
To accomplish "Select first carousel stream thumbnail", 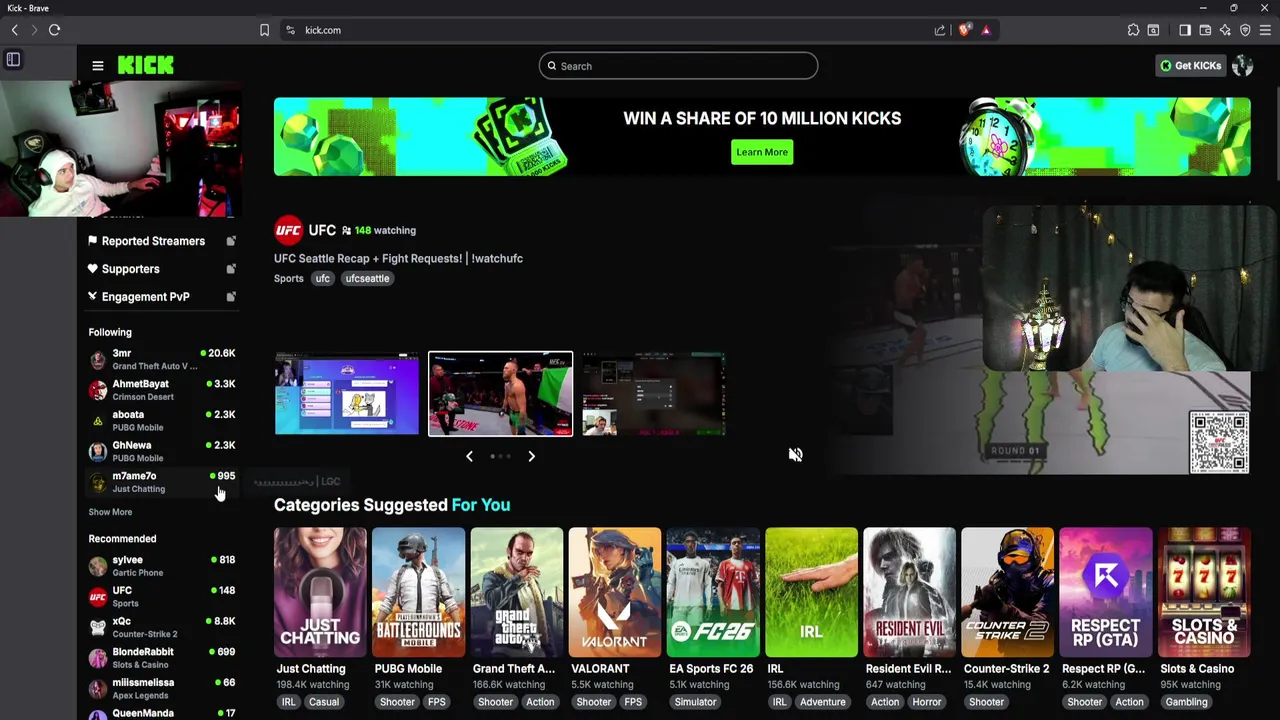I will (x=347, y=394).
